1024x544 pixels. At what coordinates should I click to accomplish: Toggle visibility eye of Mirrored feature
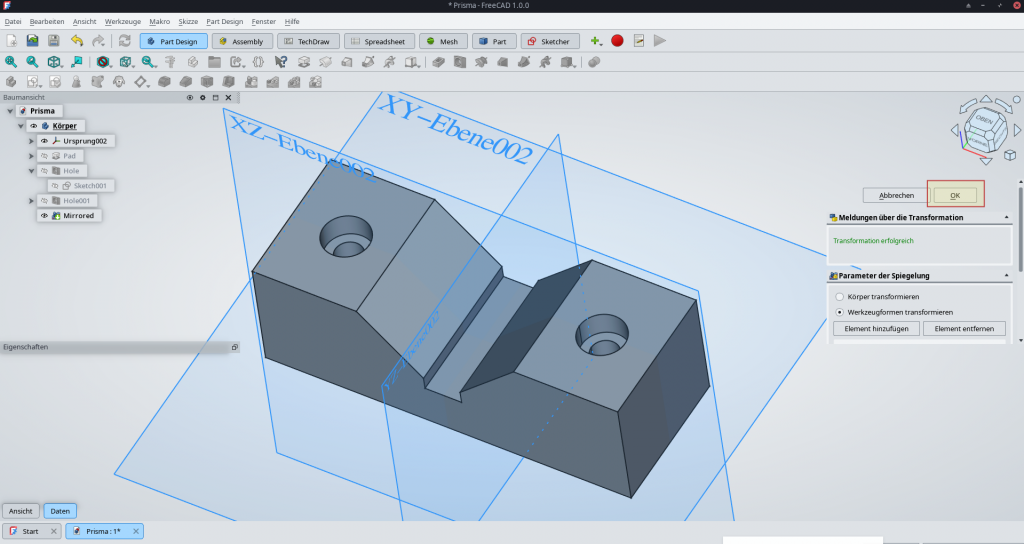(44, 216)
